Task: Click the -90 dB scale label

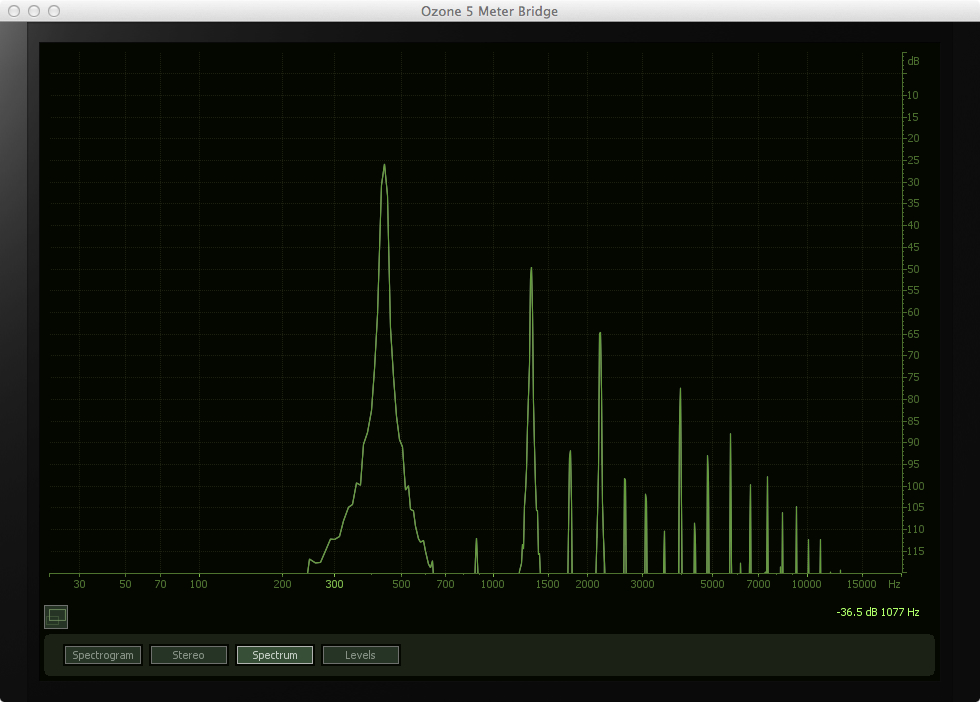Action: pos(912,443)
